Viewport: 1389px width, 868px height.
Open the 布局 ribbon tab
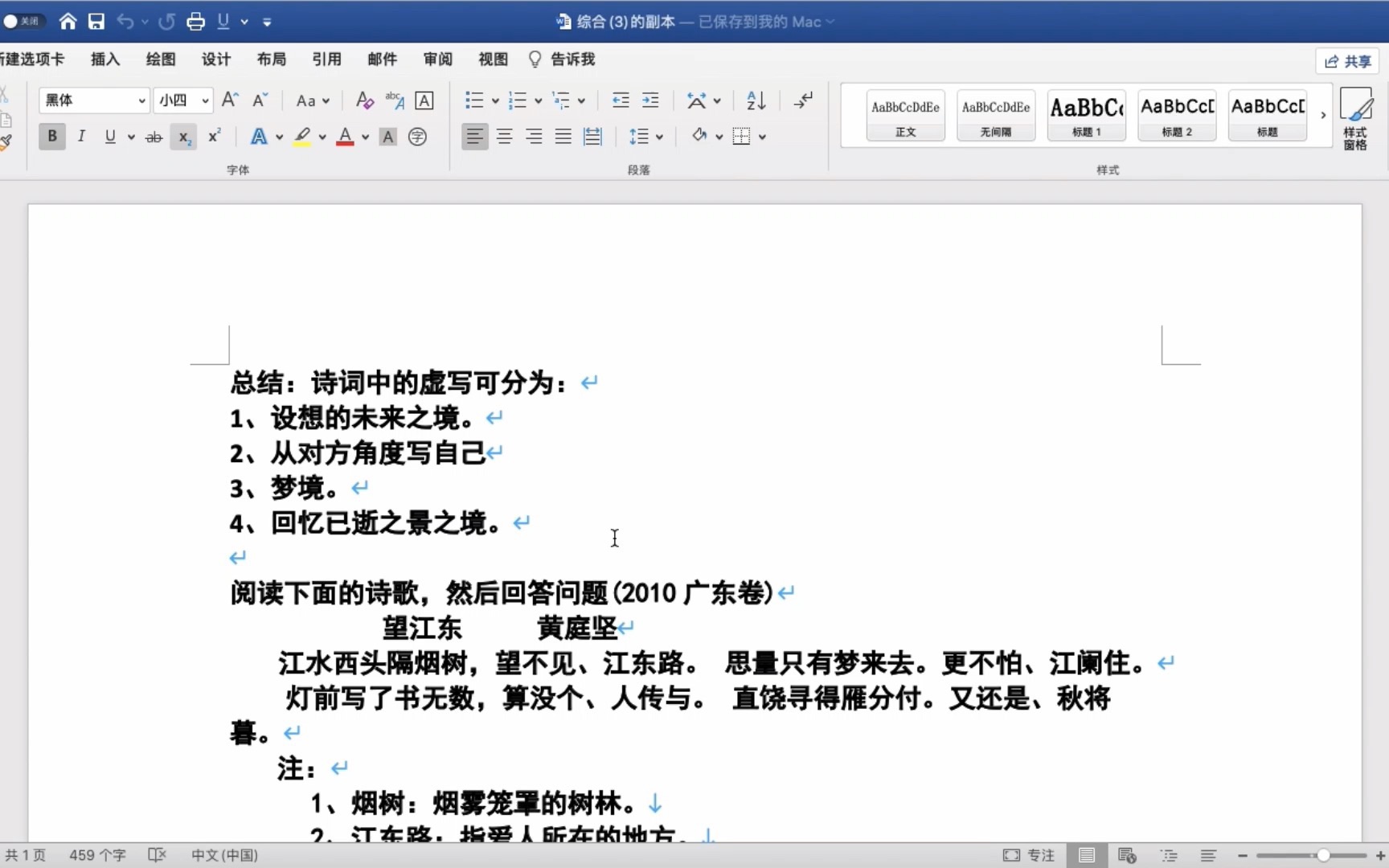(272, 59)
